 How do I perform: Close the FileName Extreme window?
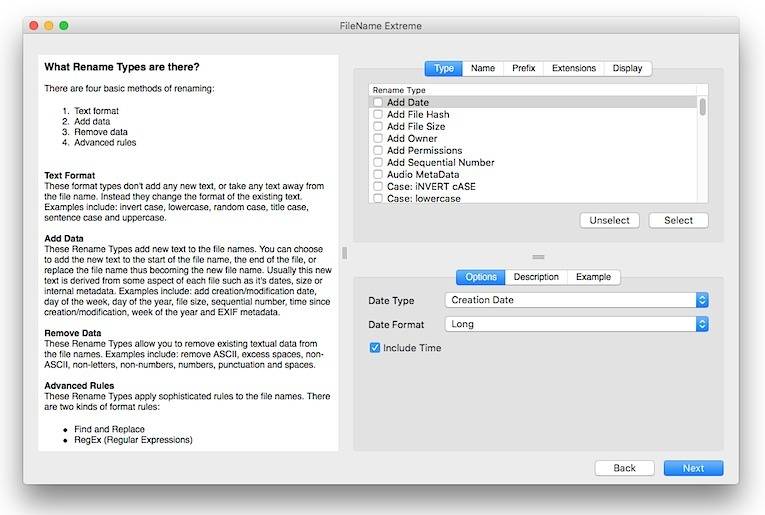click(x=34, y=25)
